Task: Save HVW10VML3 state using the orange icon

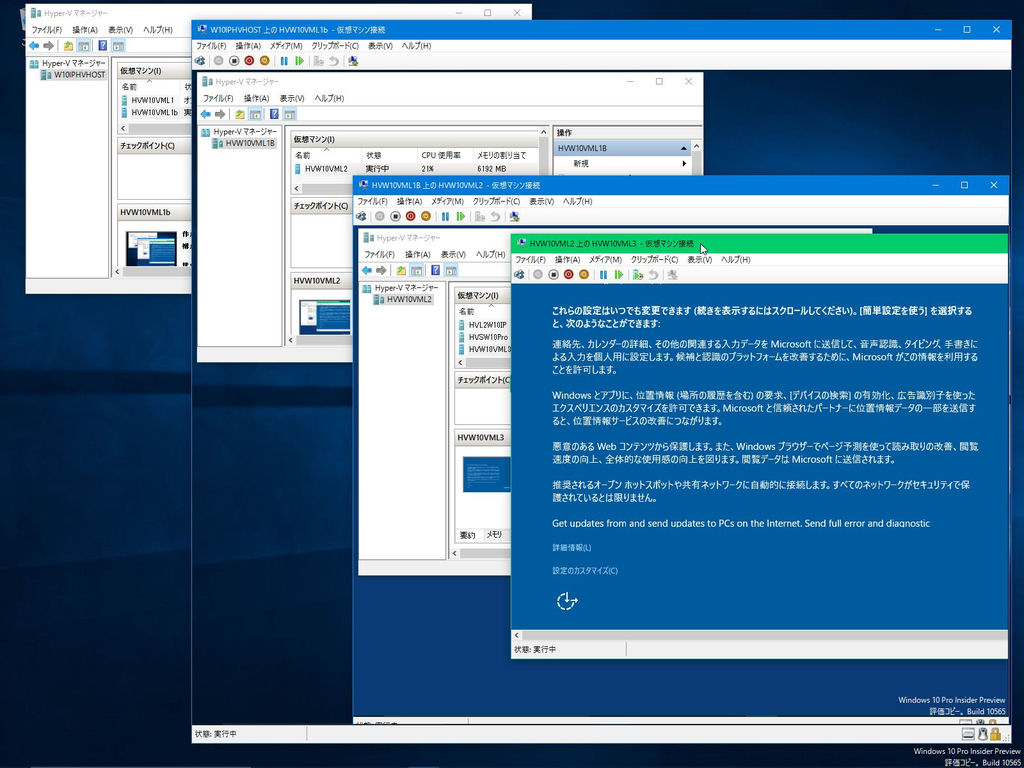Action: tap(584, 275)
